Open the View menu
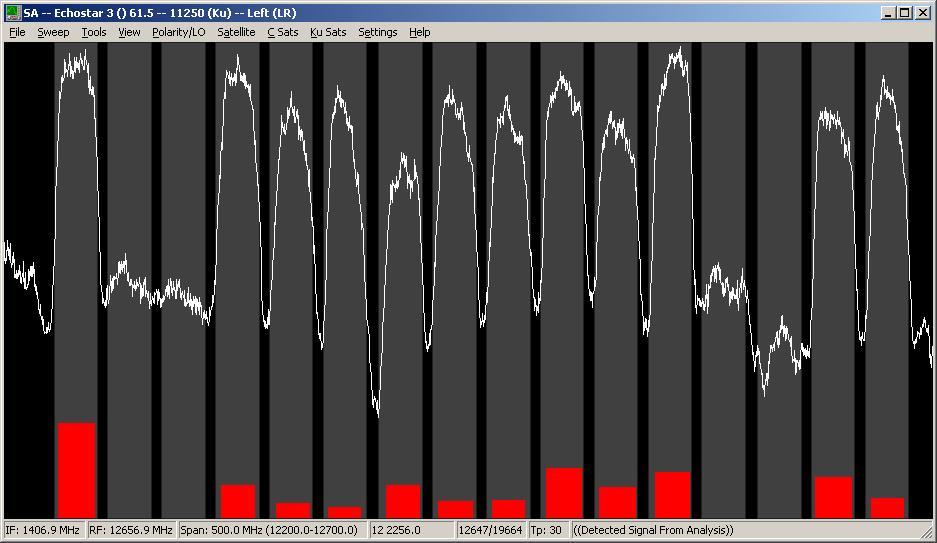Image resolution: width=937 pixels, height=543 pixels. 129,32
